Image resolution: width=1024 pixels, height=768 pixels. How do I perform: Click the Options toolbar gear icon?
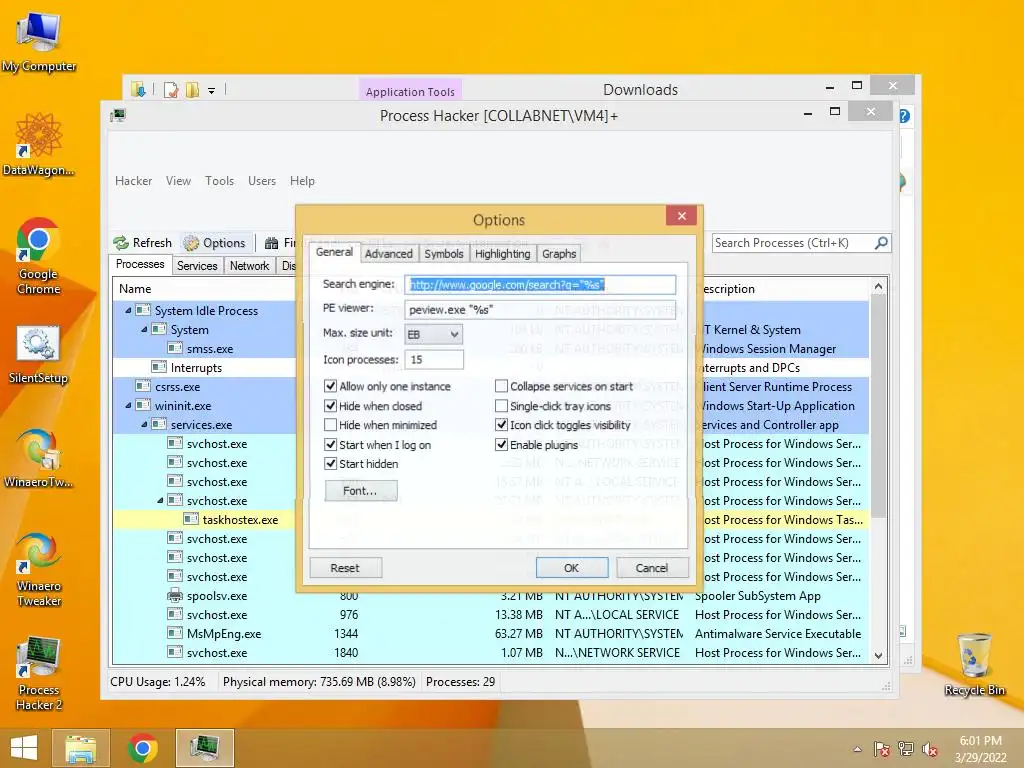coord(191,243)
